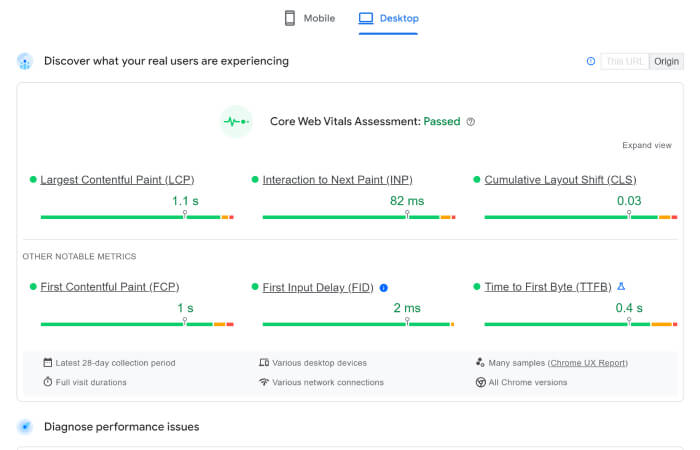
Task: Click the real users experience section icon
Action: point(25,61)
